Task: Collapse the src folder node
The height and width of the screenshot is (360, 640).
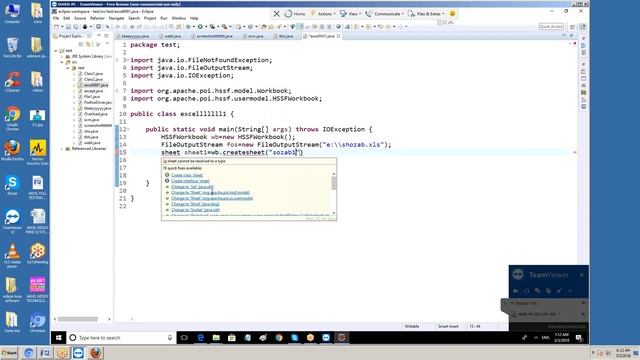Action: pos(62,62)
